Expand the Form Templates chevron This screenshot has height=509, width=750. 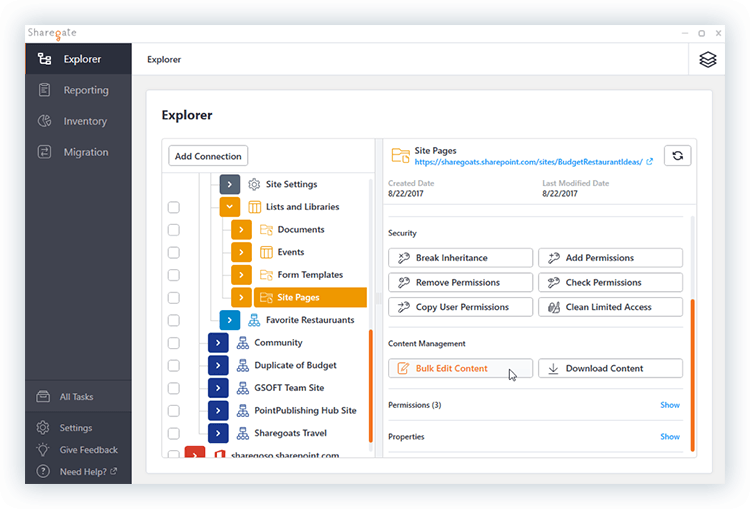click(x=242, y=275)
